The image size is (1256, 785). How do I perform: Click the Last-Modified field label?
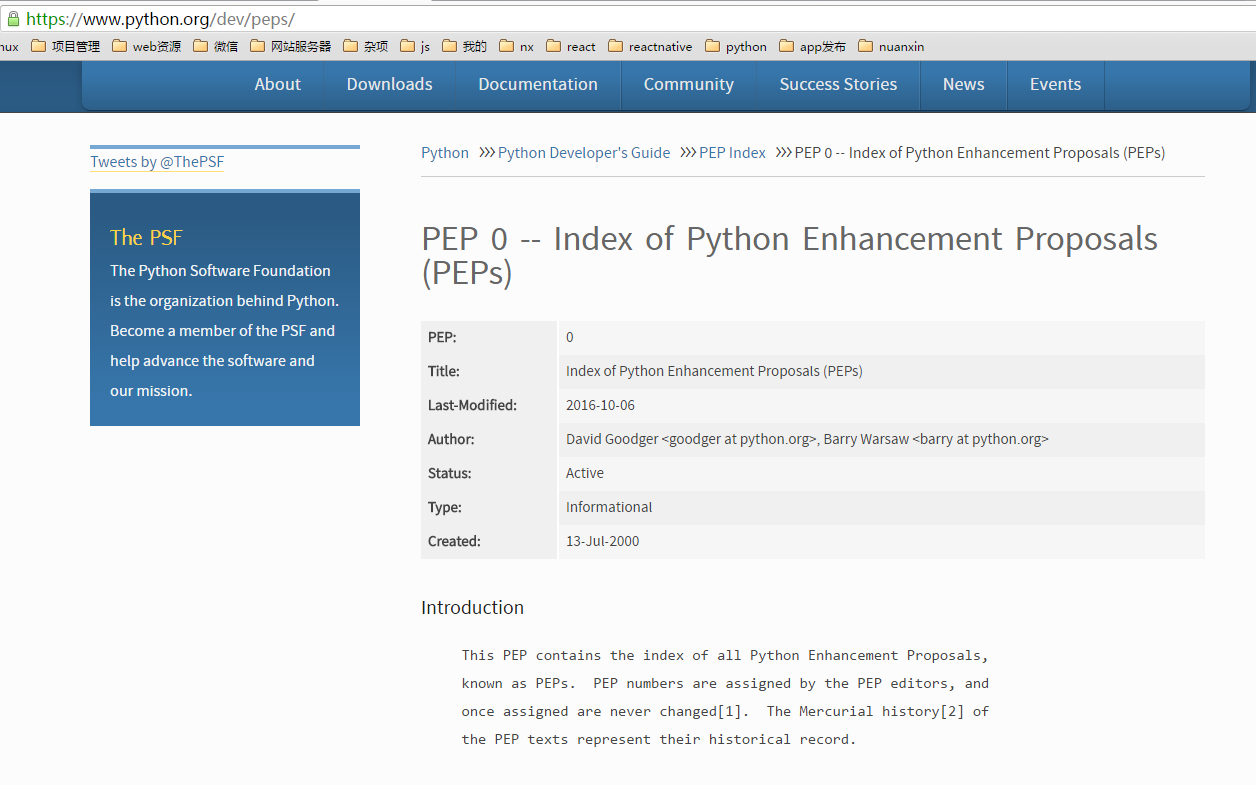pyautogui.click(x=472, y=405)
